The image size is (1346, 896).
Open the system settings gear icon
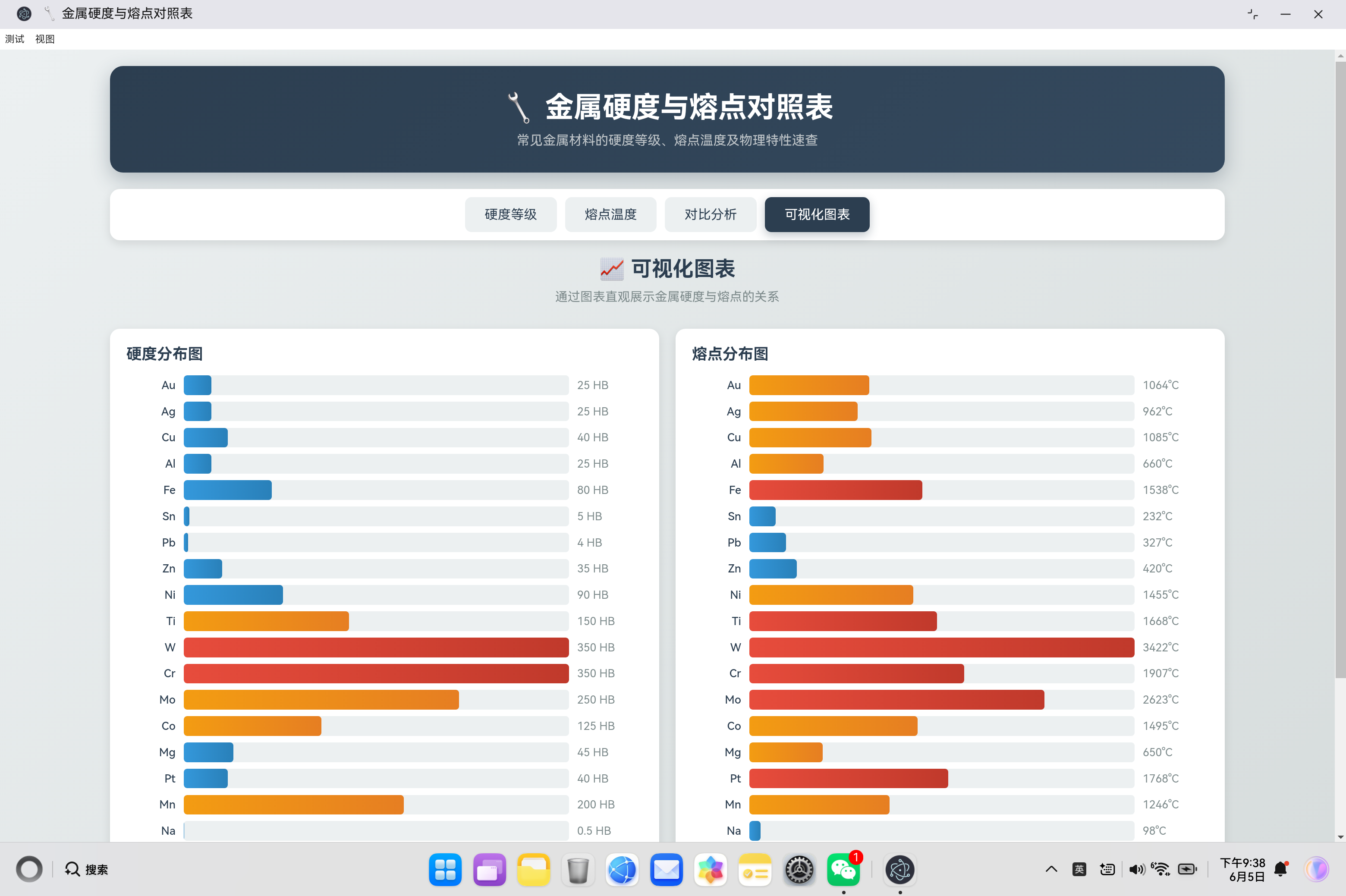click(799, 869)
